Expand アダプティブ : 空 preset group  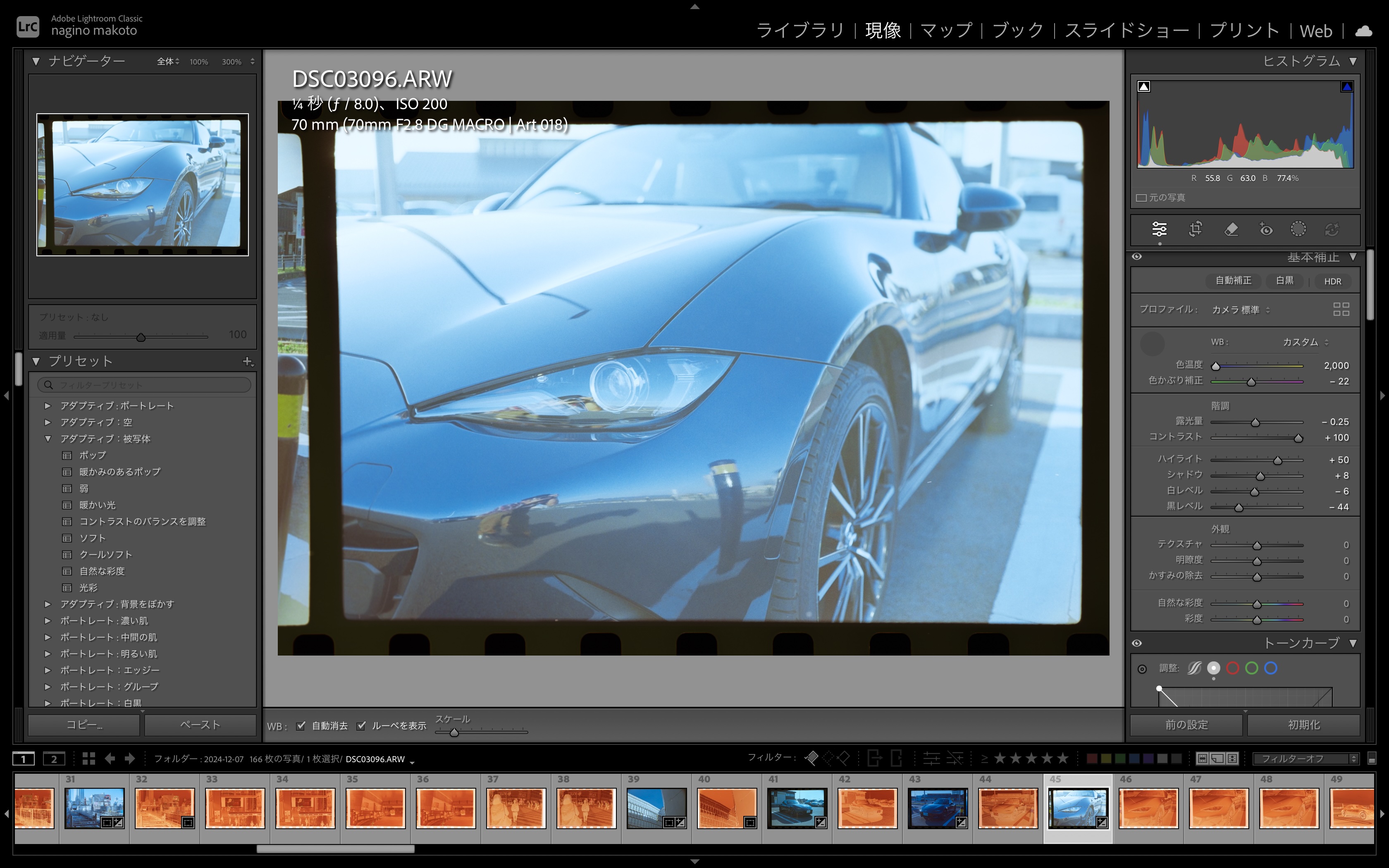tap(48, 422)
